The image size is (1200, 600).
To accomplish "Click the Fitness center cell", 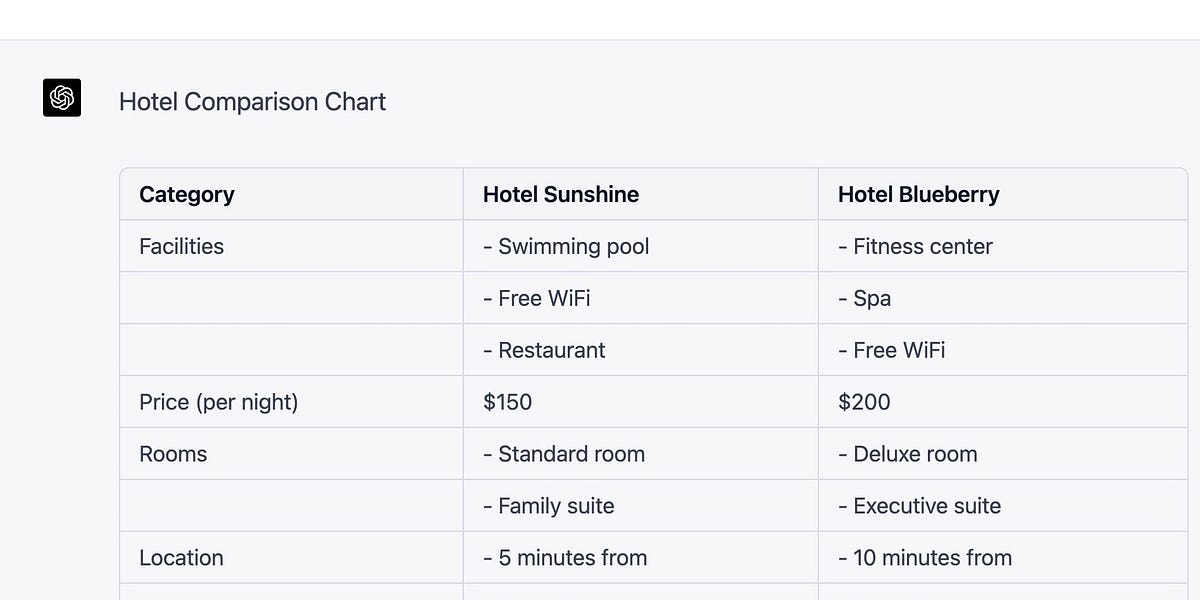I will point(915,246).
